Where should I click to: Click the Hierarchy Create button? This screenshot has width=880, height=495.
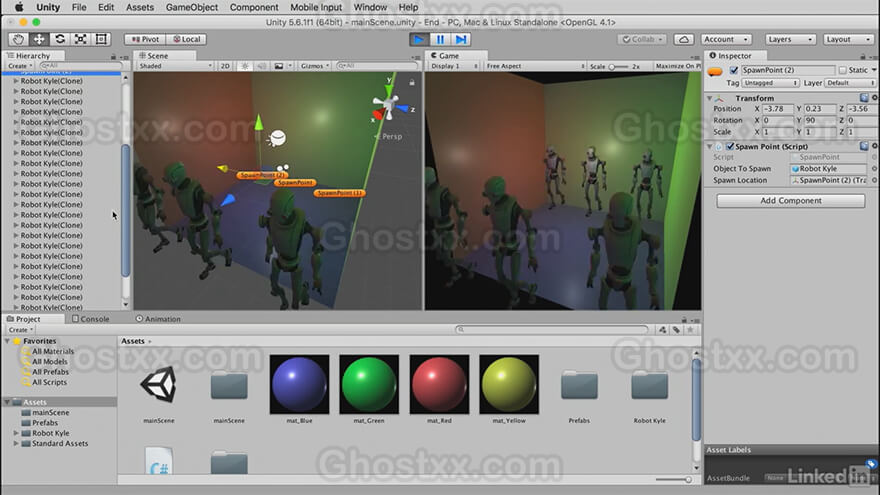point(19,66)
